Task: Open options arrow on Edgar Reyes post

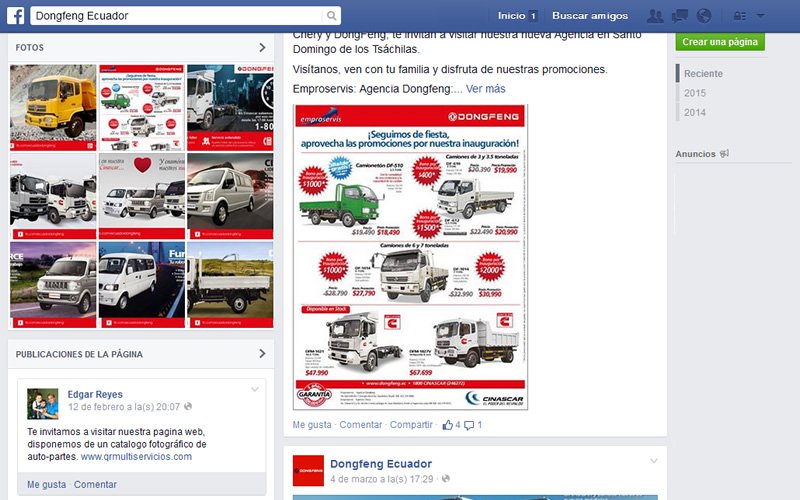Action: 255,389
